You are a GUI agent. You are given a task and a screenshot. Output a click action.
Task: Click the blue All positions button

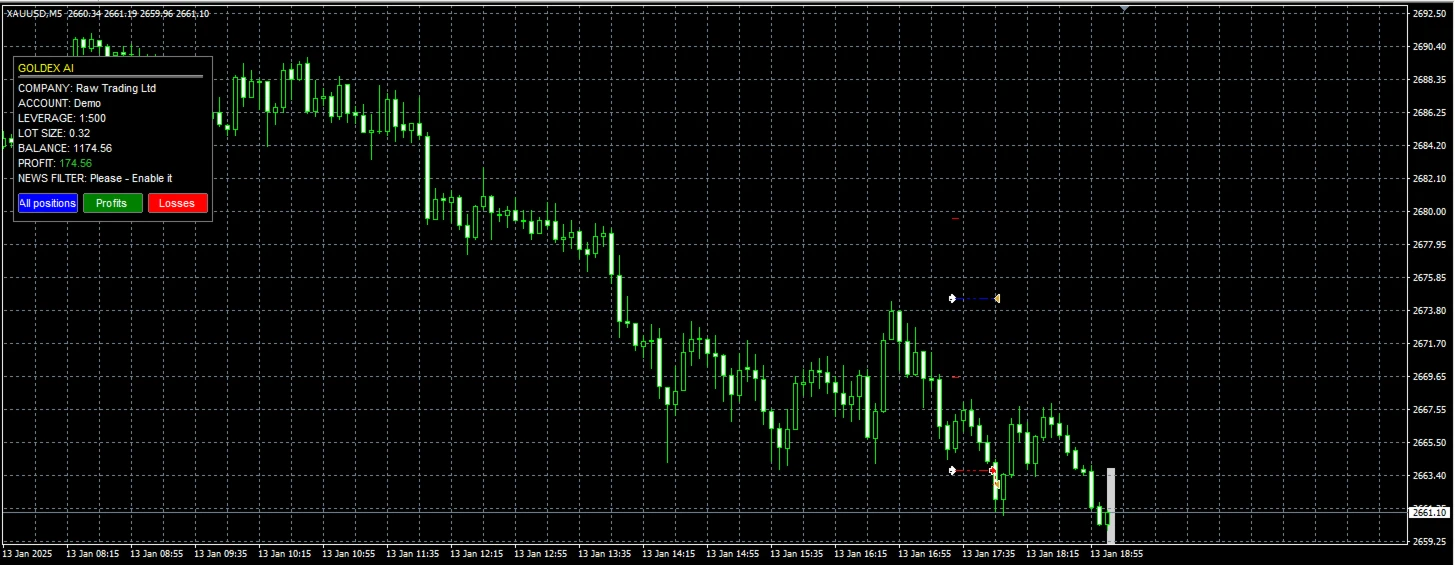click(x=48, y=203)
